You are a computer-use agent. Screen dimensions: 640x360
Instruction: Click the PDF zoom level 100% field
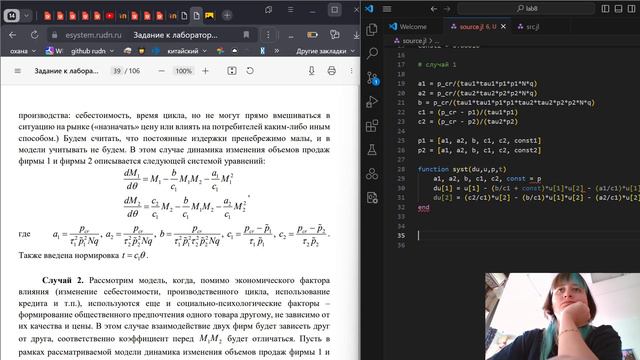[183, 71]
